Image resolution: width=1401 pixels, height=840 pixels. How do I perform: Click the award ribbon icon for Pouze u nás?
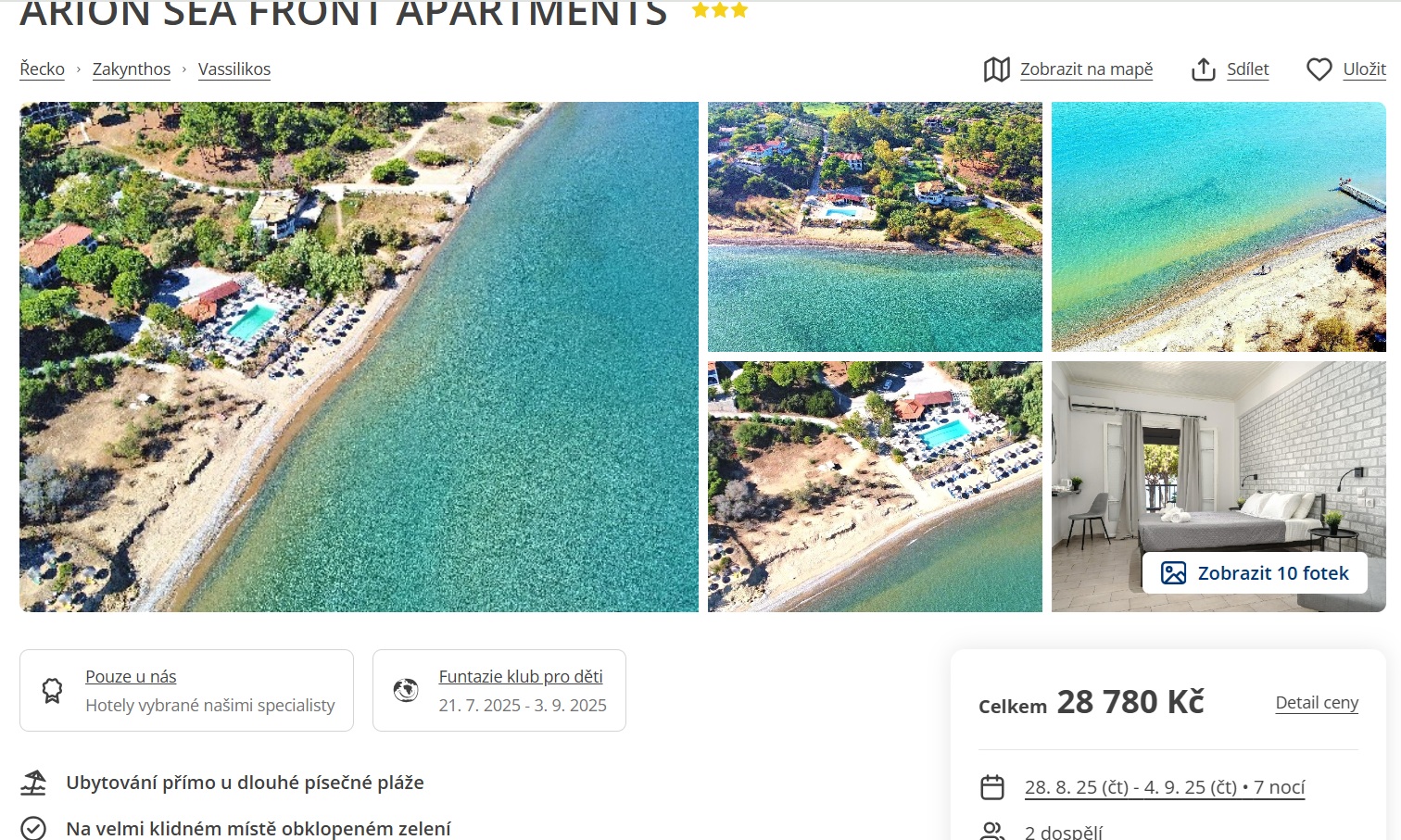point(53,690)
